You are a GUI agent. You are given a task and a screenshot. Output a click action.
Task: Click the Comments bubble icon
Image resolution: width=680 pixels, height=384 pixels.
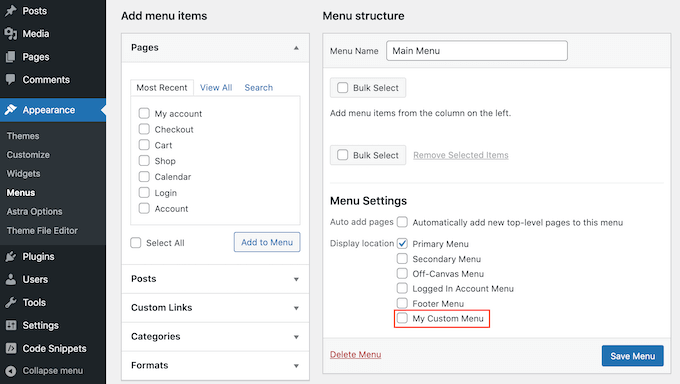(x=11, y=79)
